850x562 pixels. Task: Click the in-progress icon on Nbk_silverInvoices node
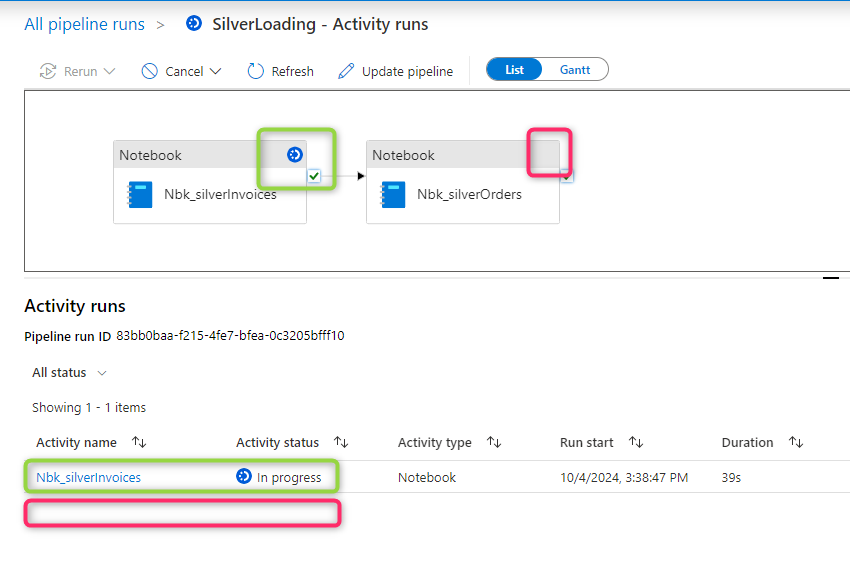294,154
